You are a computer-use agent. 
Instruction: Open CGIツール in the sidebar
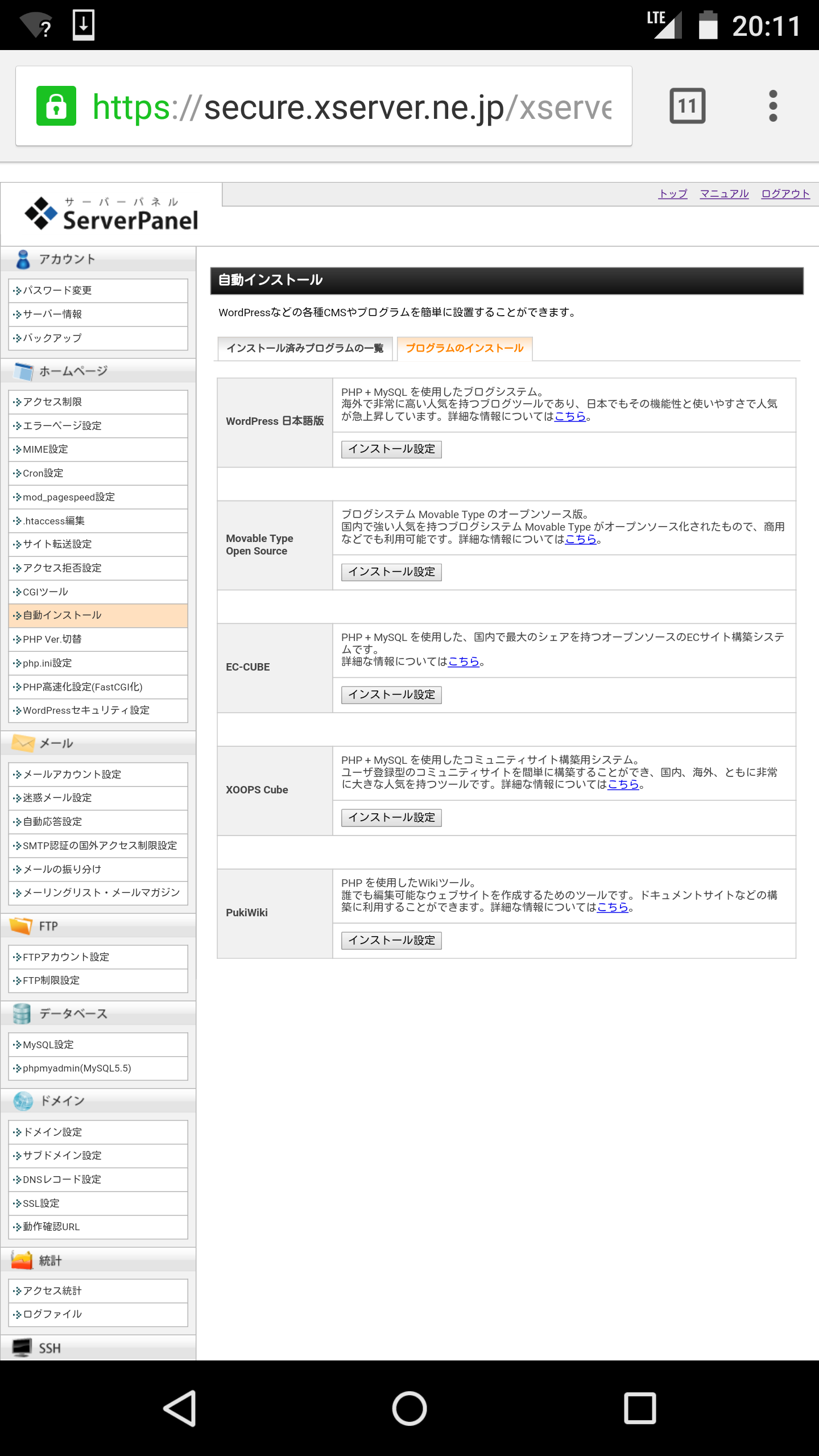tap(98, 592)
